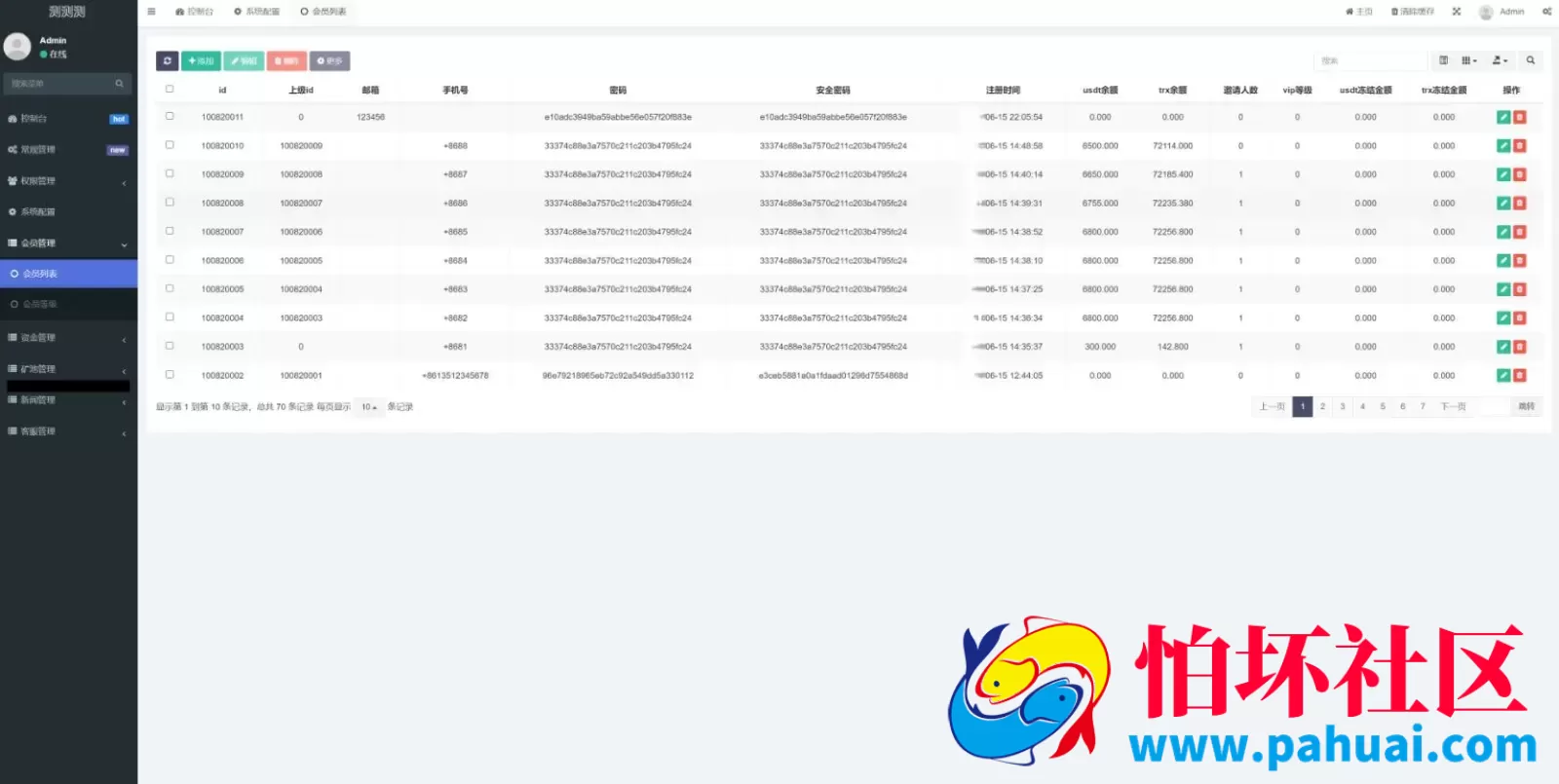Edit the row with id 100820006

coord(1503,261)
